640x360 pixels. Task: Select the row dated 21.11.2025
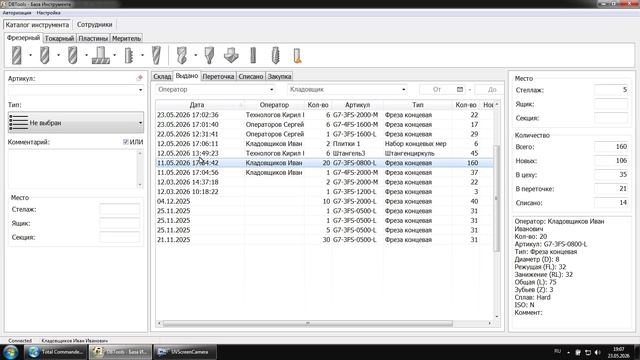point(324,240)
